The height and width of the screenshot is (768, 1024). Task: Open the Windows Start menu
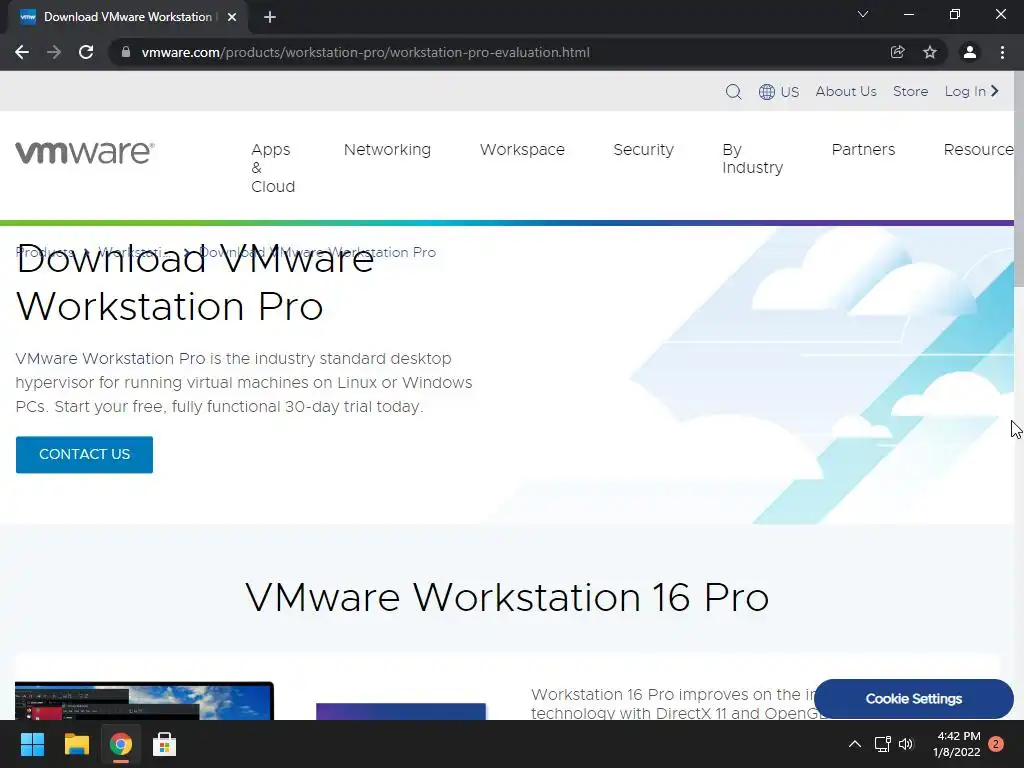coord(32,744)
